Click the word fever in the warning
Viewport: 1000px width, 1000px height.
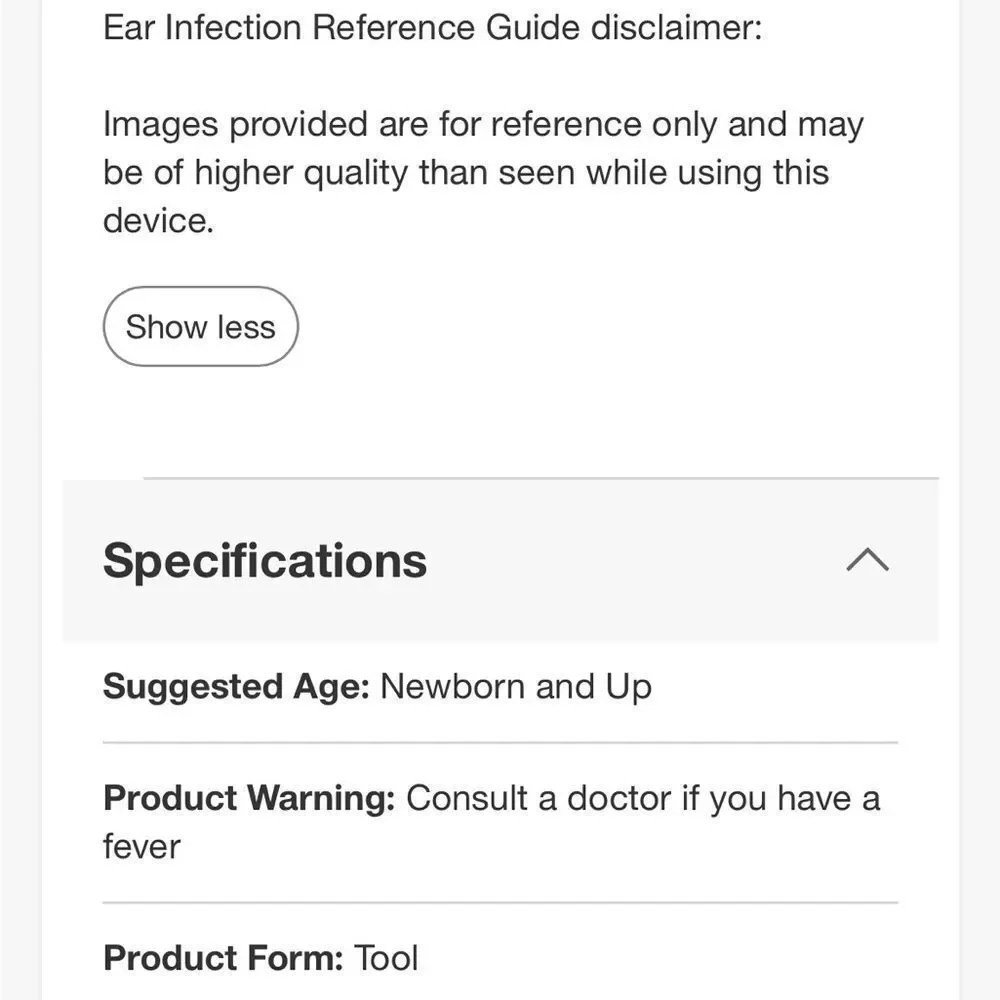click(142, 847)
